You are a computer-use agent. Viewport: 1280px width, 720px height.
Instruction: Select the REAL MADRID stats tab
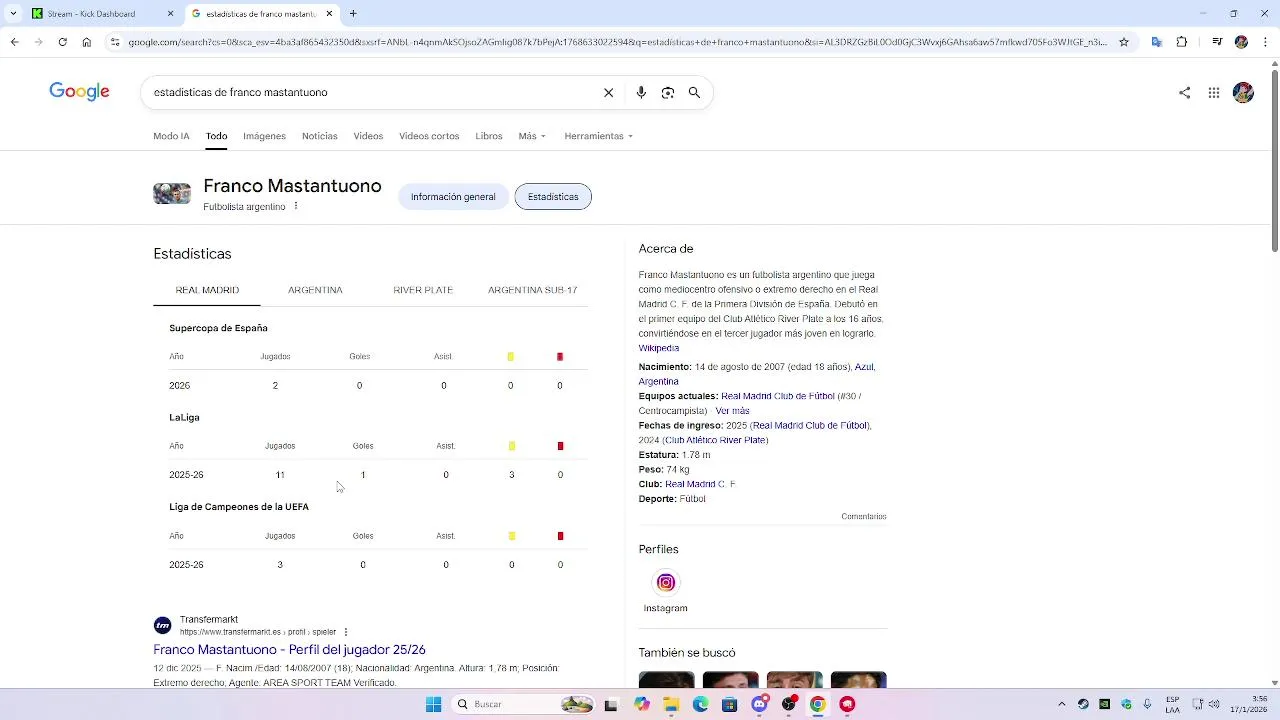tap(207, 290)
